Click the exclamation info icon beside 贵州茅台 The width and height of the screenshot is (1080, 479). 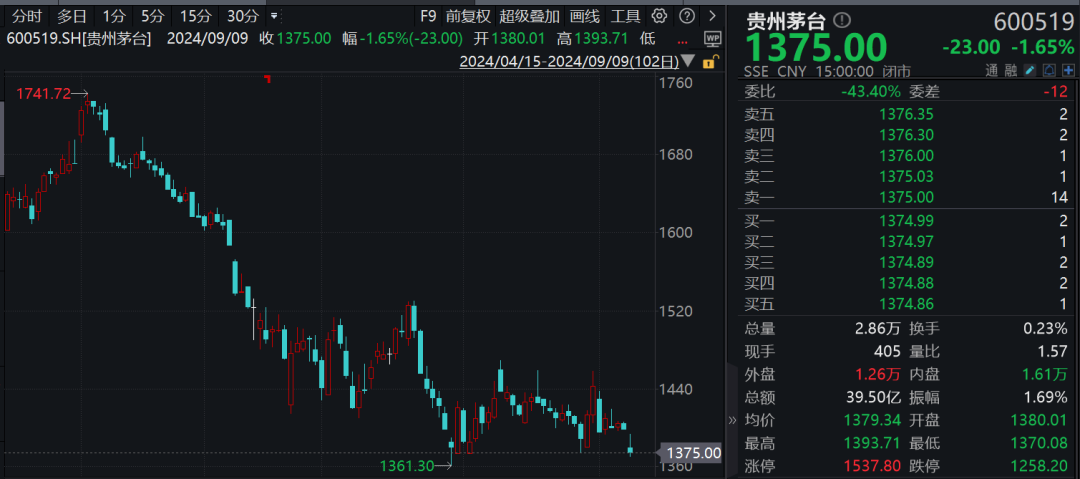842,21
